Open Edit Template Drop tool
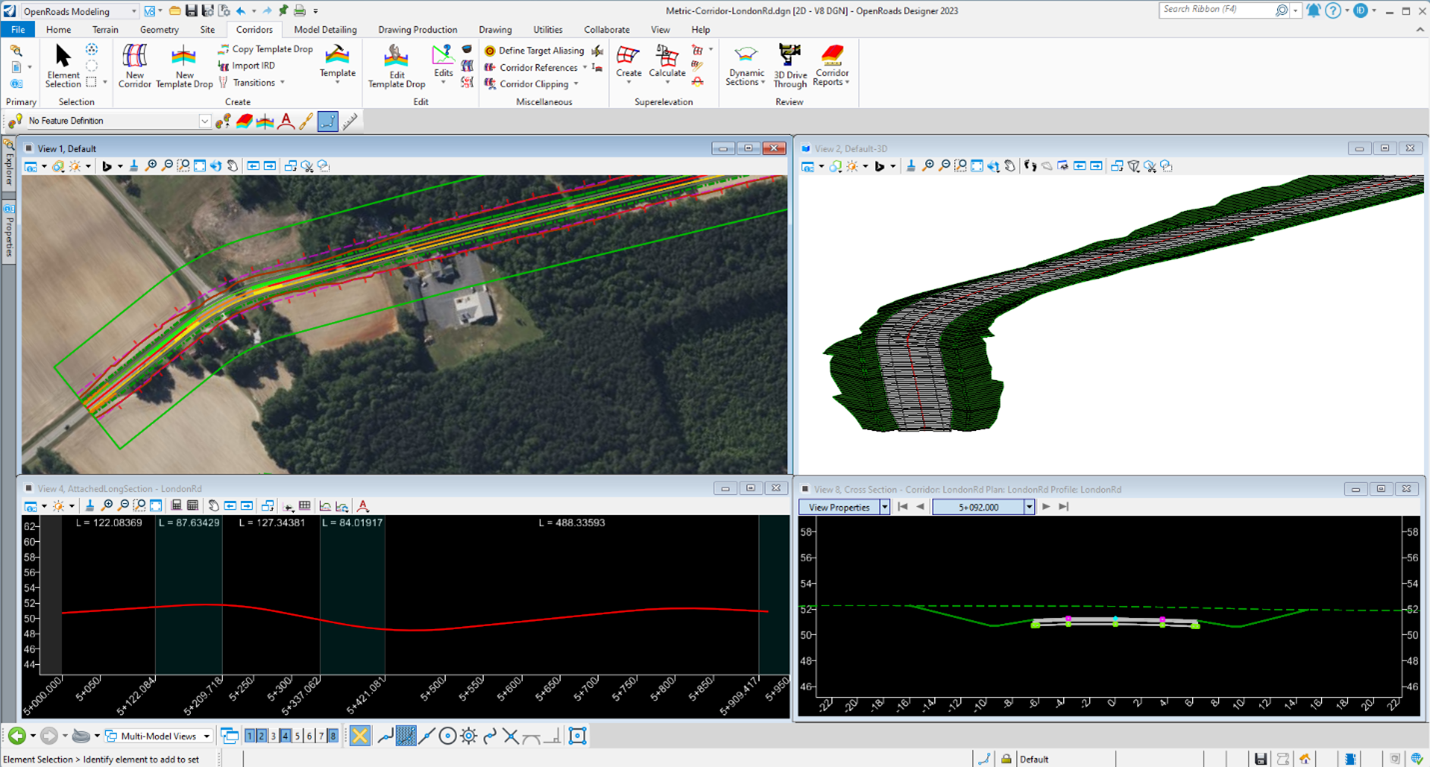 pyautogui.click(x=396, y=66)
